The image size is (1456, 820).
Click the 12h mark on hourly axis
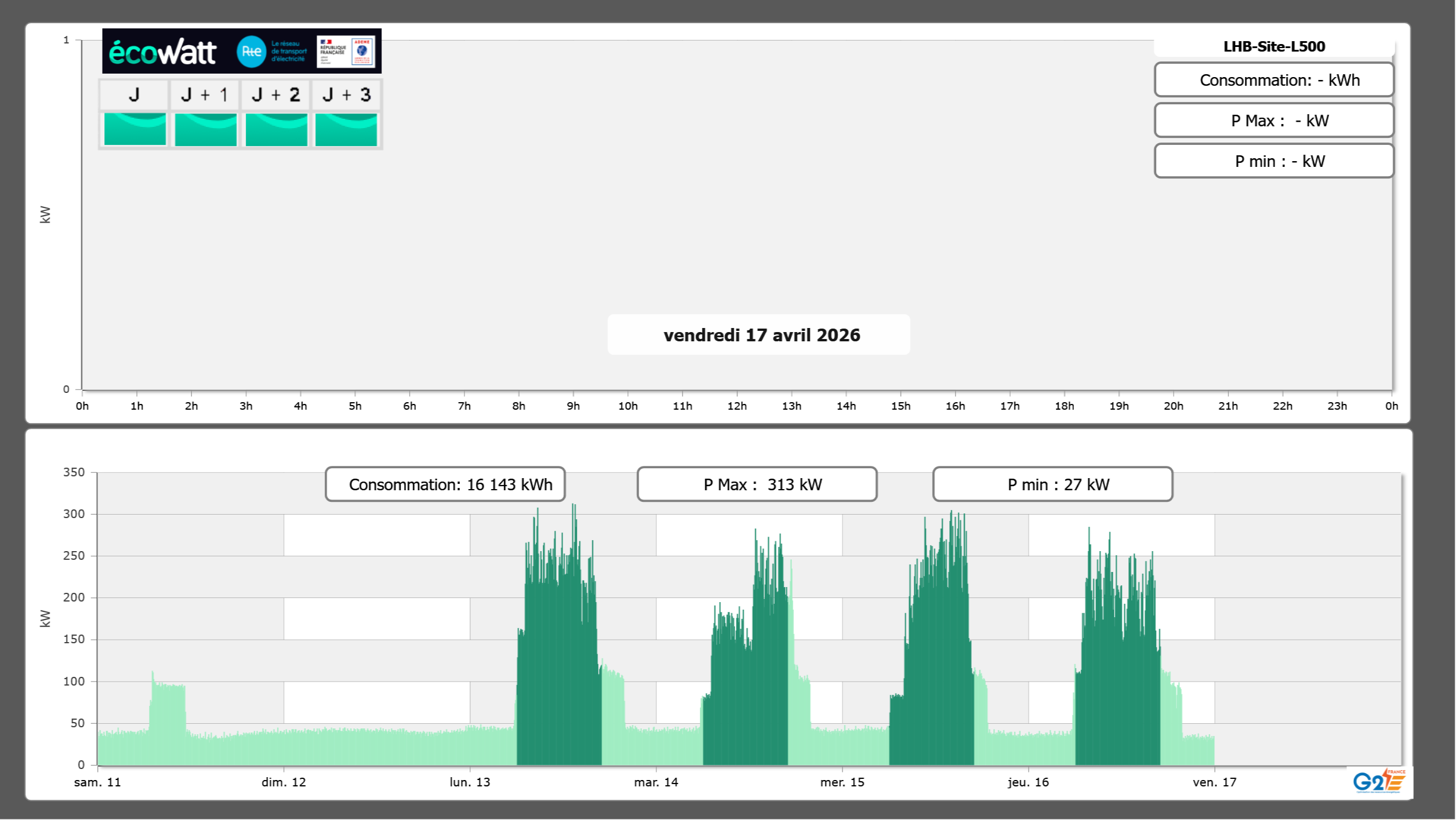(736, 406)
